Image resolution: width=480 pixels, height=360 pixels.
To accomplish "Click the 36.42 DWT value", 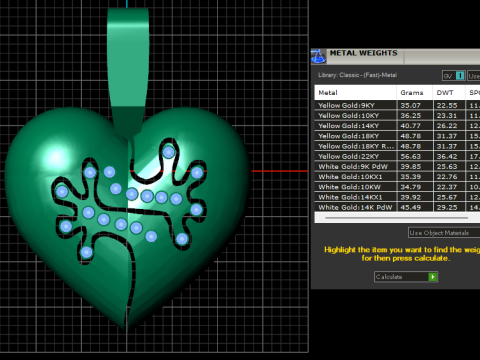I will [447, 156].
